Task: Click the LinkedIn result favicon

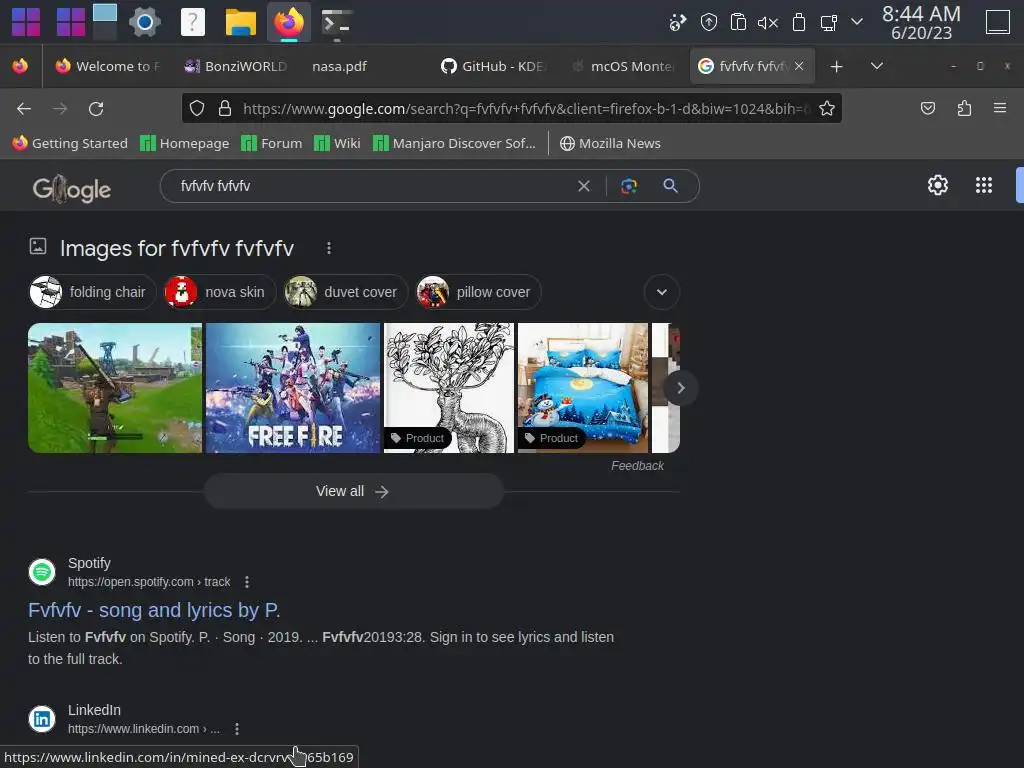Action: [x=42, y=719]
